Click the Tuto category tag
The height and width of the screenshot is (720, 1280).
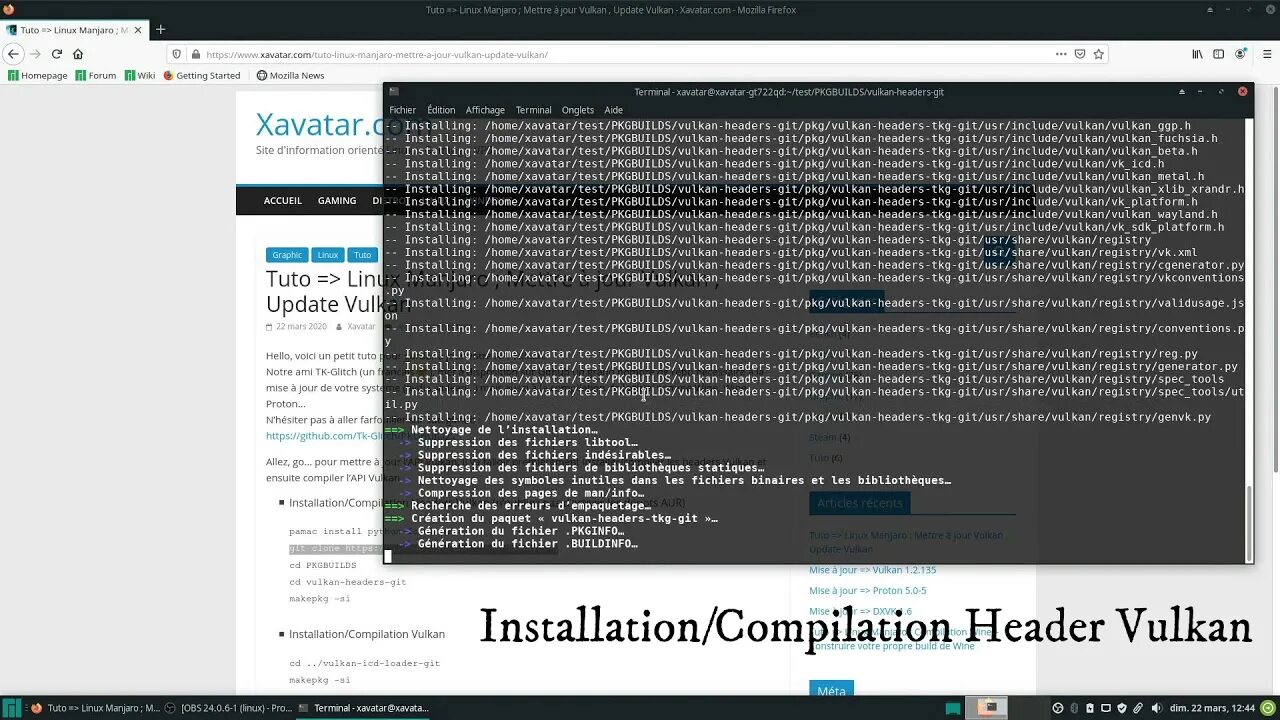tap(362, 255)
